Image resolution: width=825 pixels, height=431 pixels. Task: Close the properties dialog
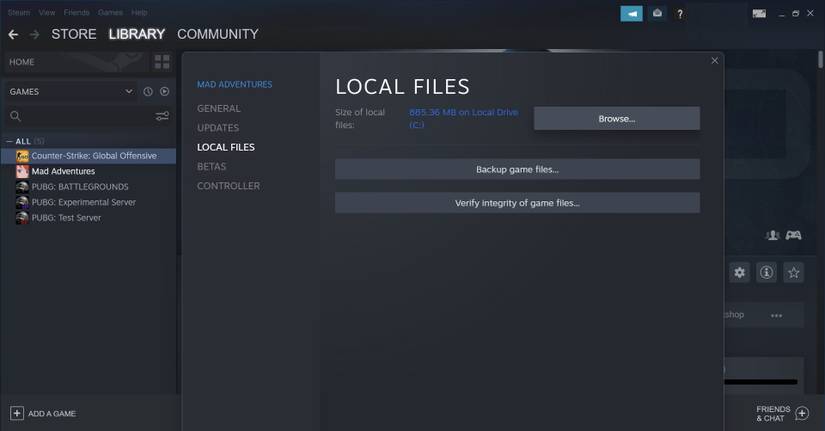pyautogui.click(x=714, y=61)
